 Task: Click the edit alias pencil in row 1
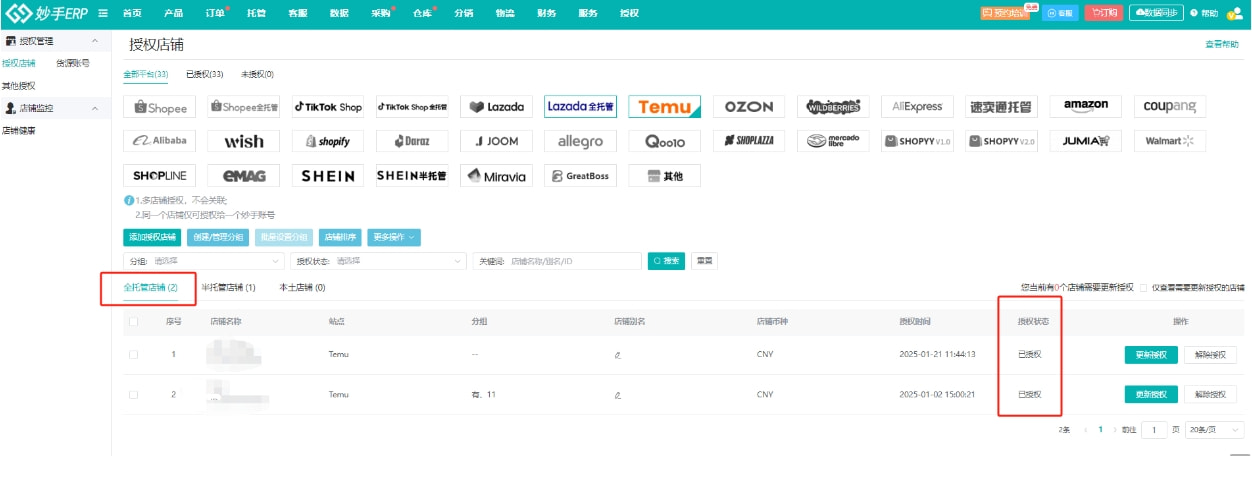618,355
